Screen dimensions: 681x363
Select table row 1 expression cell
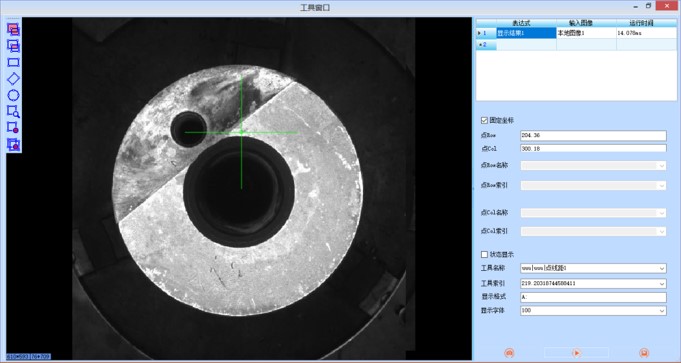point(526,33)
